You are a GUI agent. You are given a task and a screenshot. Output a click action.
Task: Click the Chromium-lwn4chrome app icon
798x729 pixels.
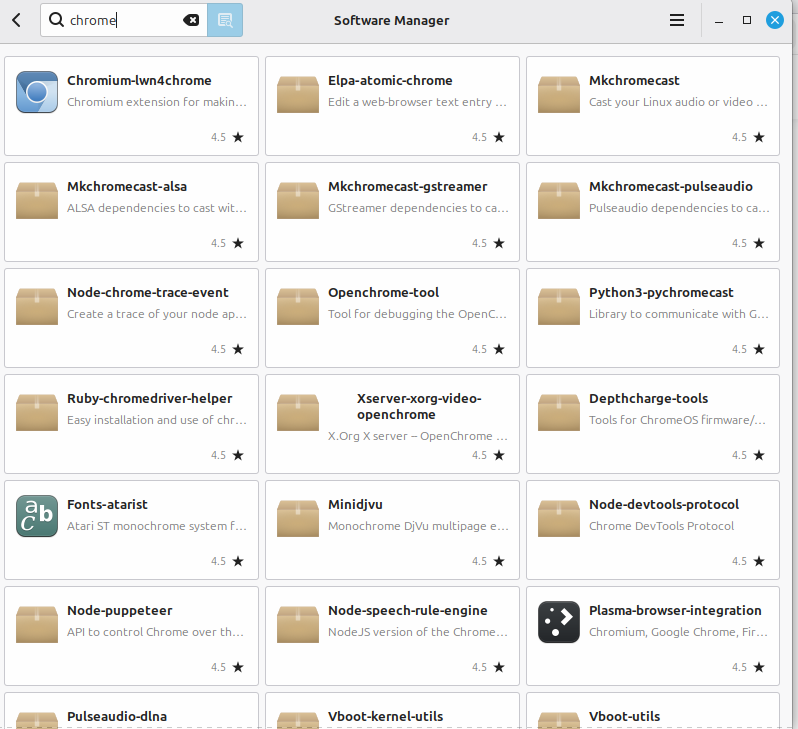[37, 93]
